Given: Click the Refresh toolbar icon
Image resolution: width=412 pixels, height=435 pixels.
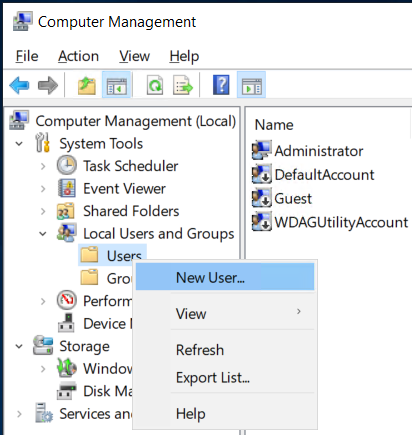Looking at the screenshot, I should pos(155,85).
